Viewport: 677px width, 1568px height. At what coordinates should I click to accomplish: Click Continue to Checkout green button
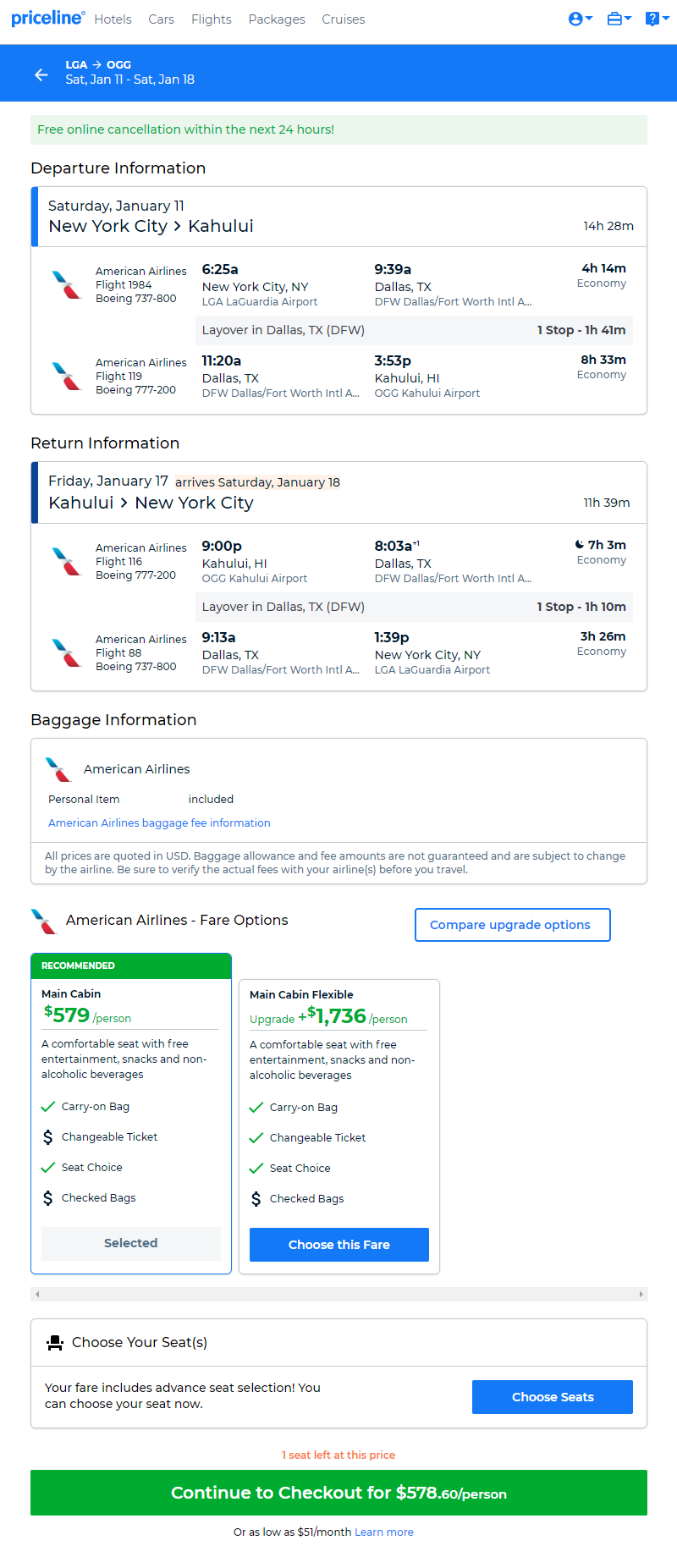pos(338,1493)
